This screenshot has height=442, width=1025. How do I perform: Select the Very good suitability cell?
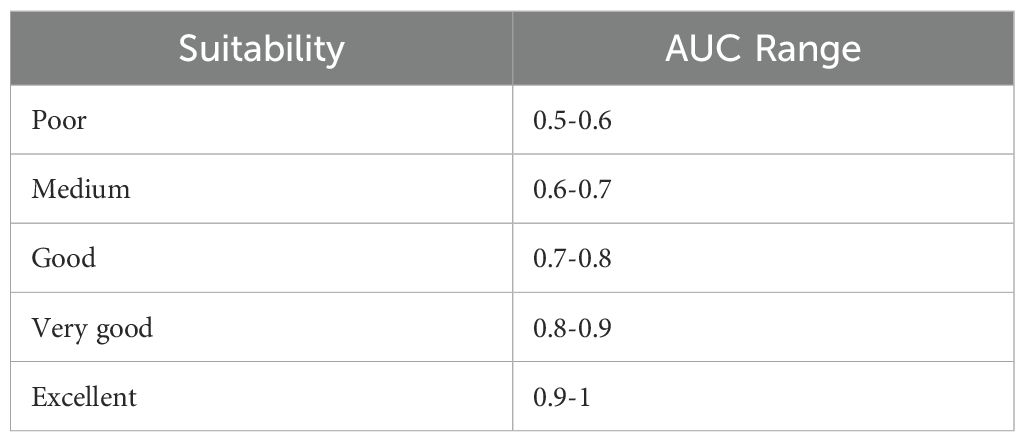92,327
